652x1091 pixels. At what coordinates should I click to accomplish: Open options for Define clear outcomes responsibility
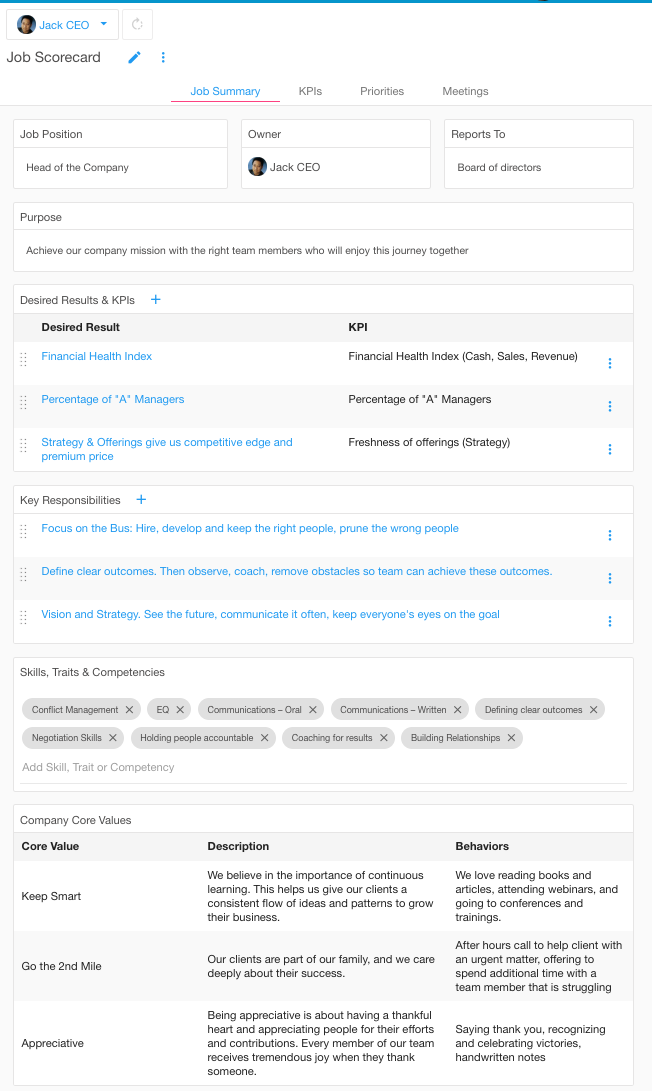[610, 578]
